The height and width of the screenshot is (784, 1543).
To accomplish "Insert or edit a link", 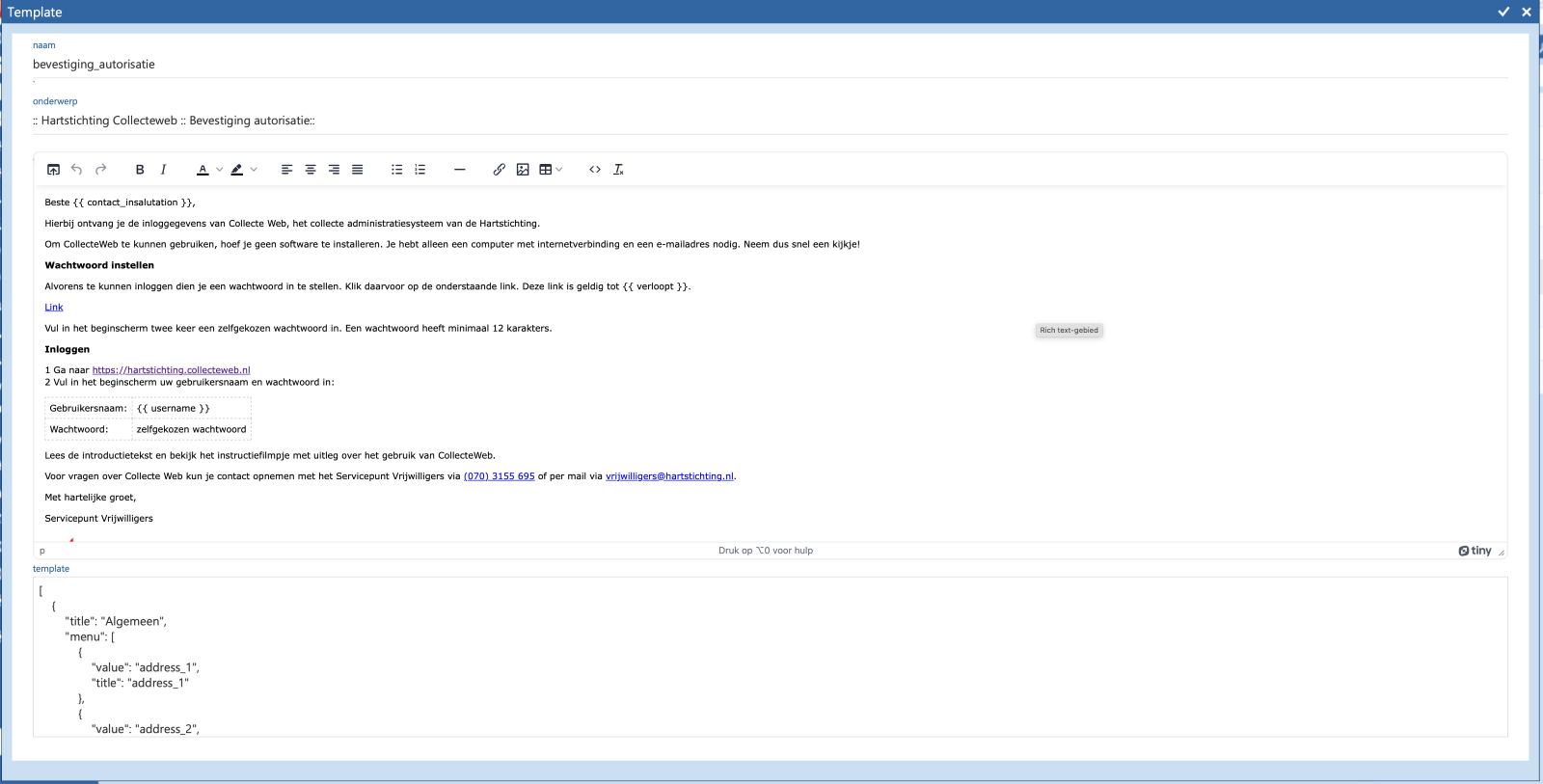I will point(499,170).
